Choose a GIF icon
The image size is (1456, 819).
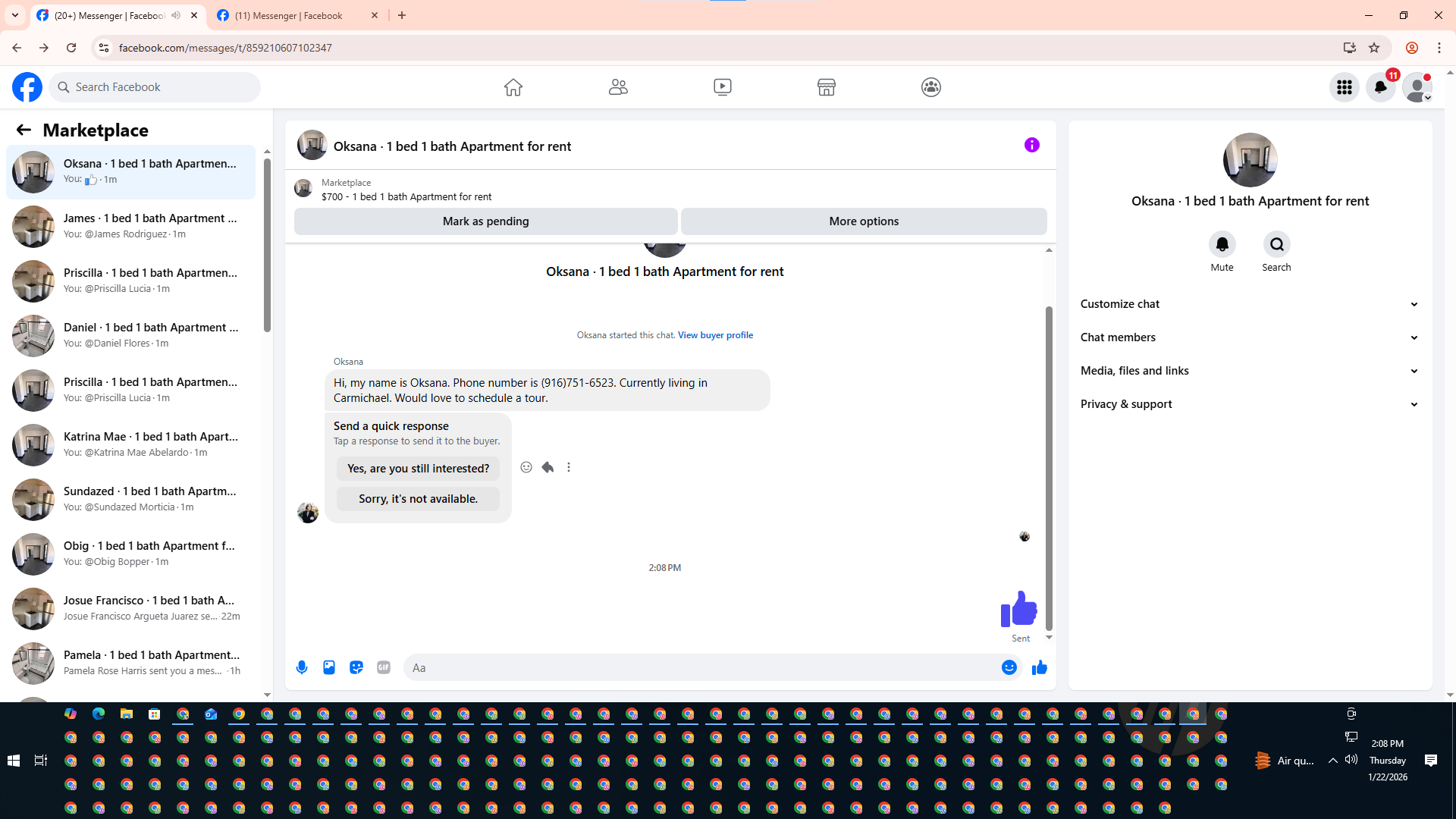384,667
